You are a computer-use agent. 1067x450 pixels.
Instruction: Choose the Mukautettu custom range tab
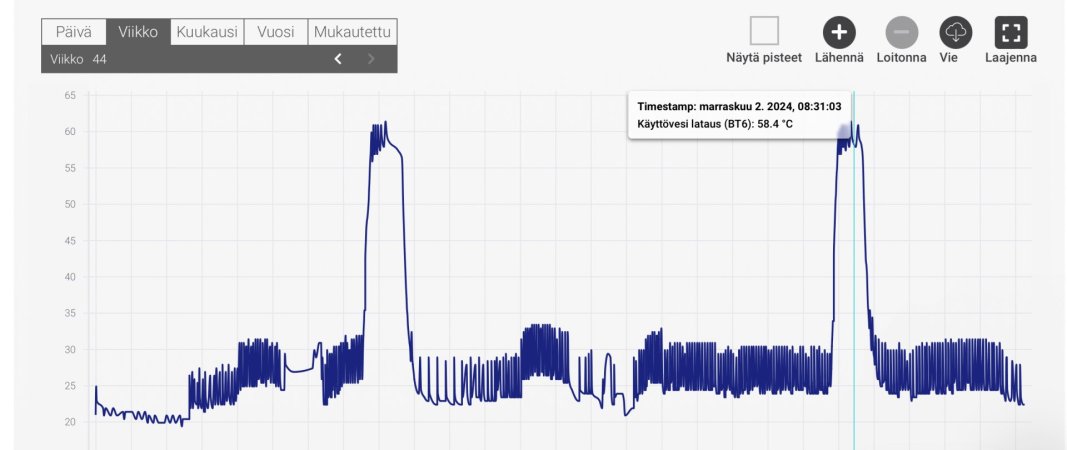(x=352, y=32)
